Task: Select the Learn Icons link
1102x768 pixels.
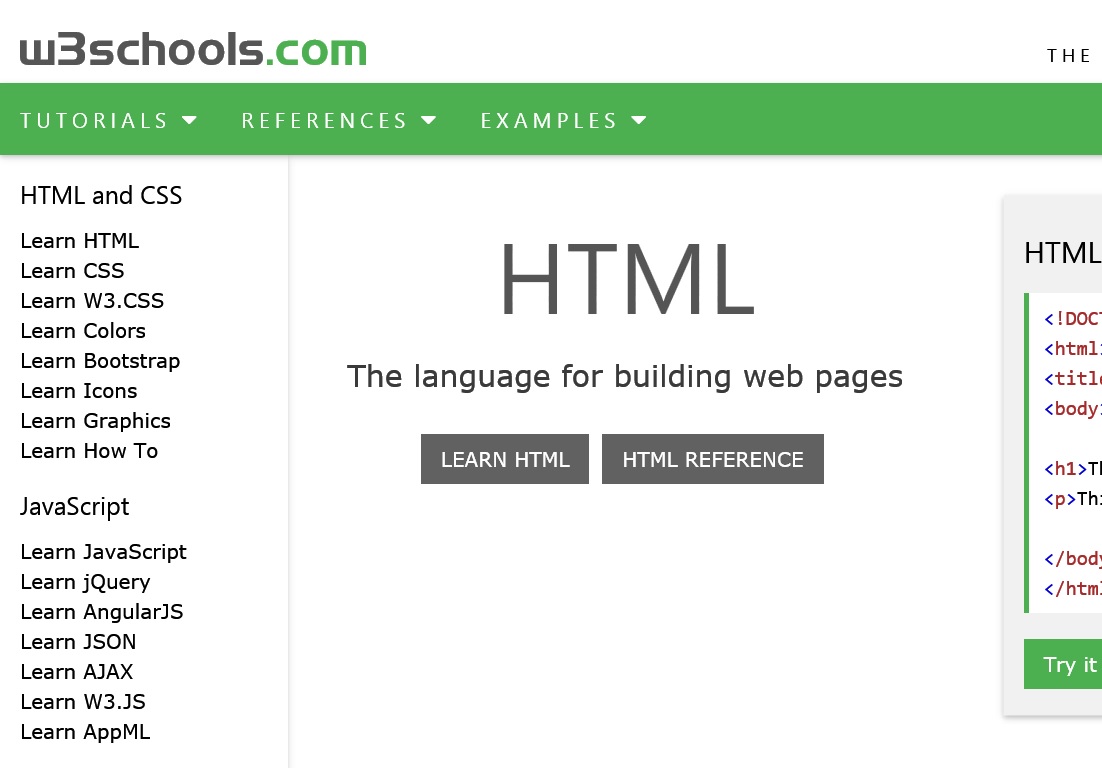Action: point(78,391)
